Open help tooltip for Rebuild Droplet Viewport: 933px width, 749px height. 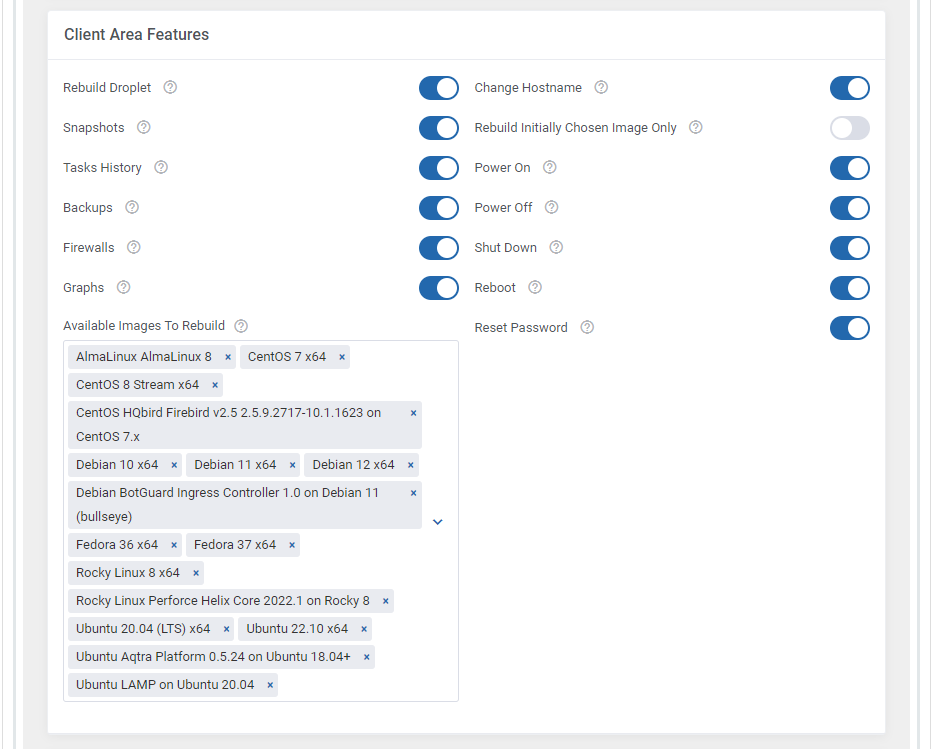(x=170, y=87)
